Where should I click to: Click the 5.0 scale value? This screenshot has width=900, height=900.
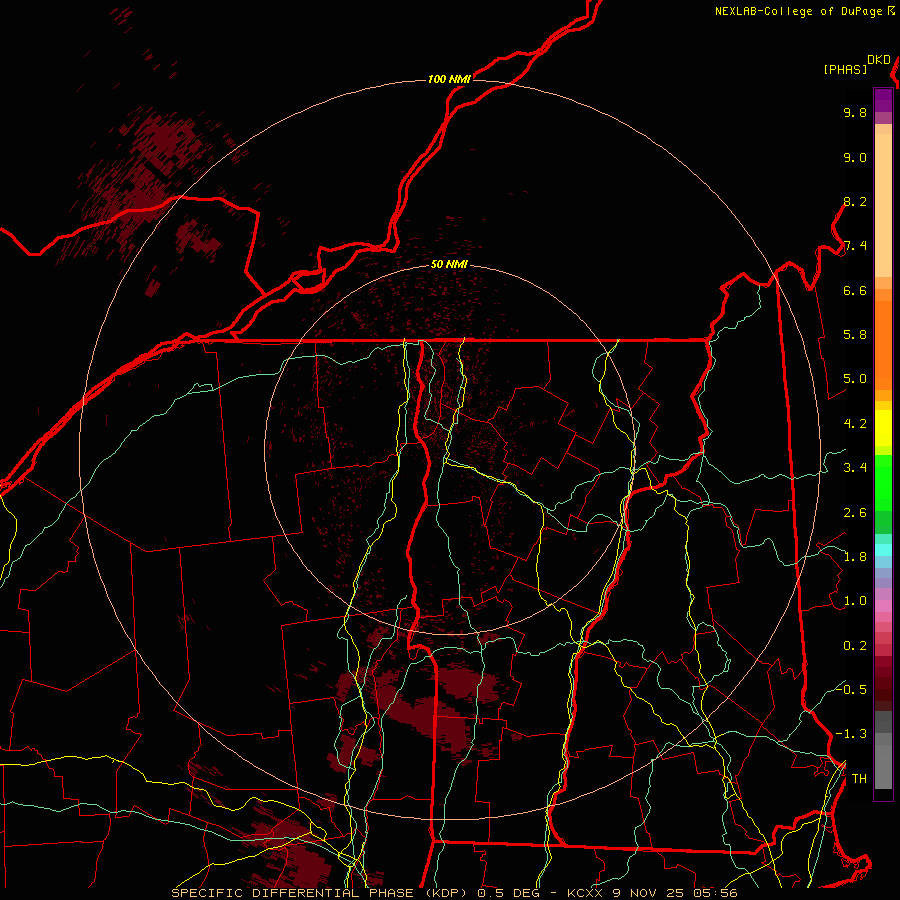855,379
